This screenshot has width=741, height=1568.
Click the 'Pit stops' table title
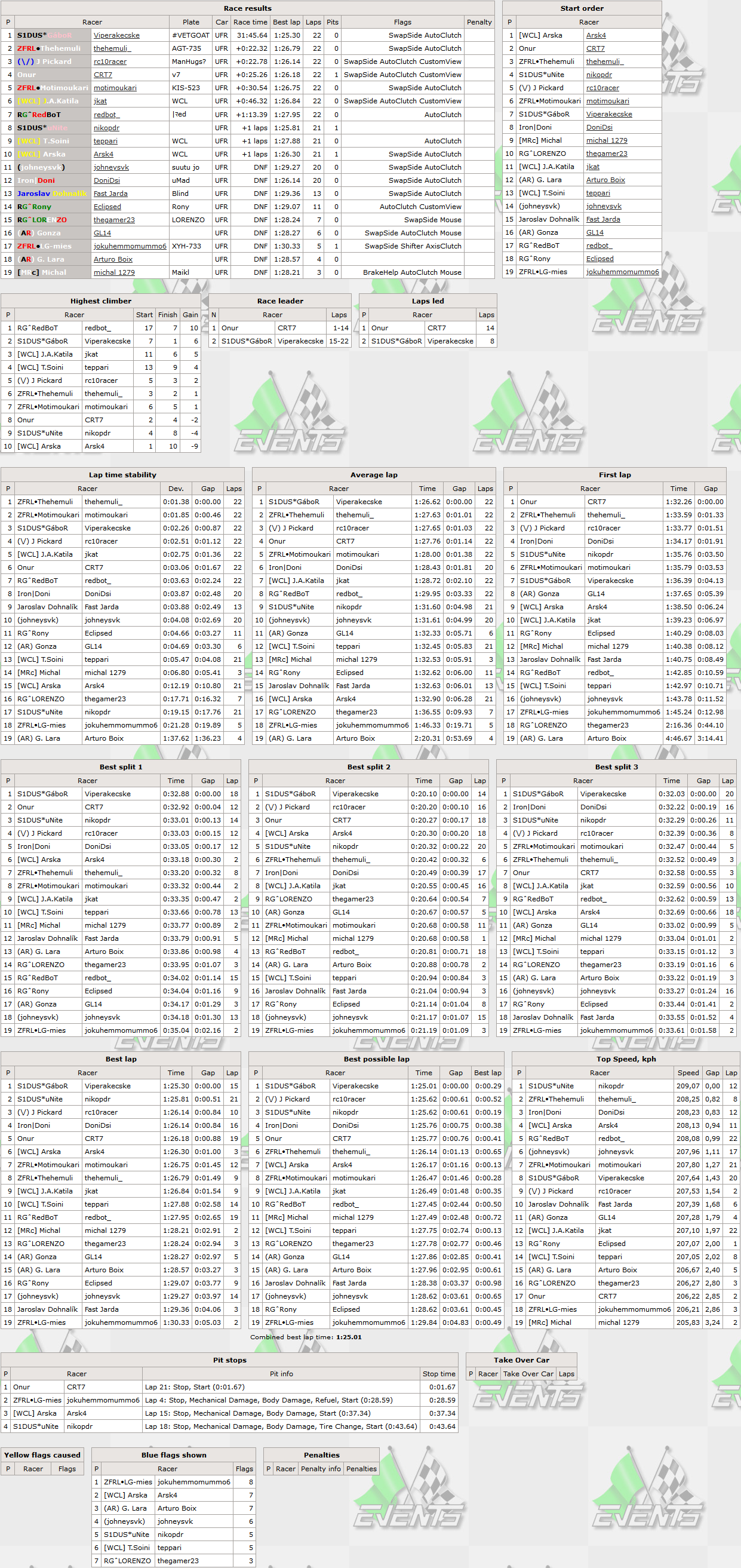[229, 1361]
